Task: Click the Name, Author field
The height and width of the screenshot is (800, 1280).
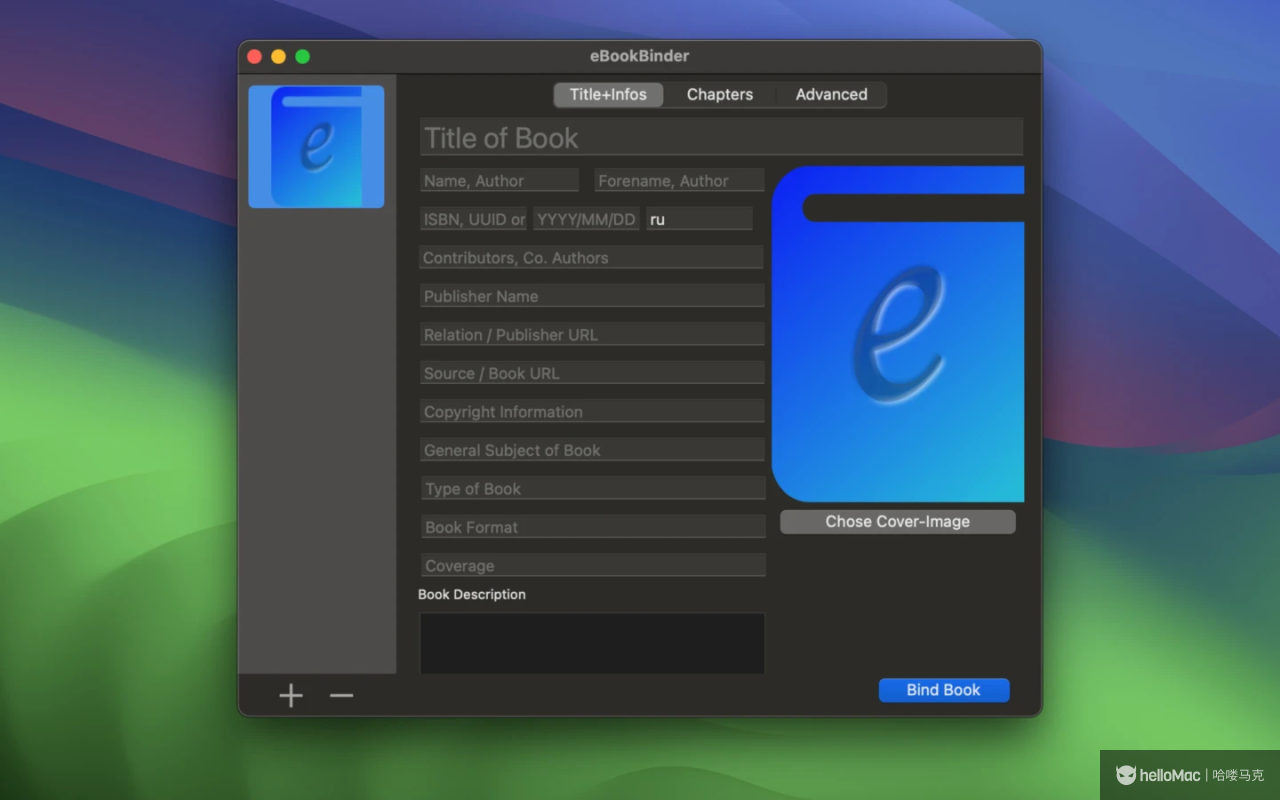Action: [x=499, y=180]
